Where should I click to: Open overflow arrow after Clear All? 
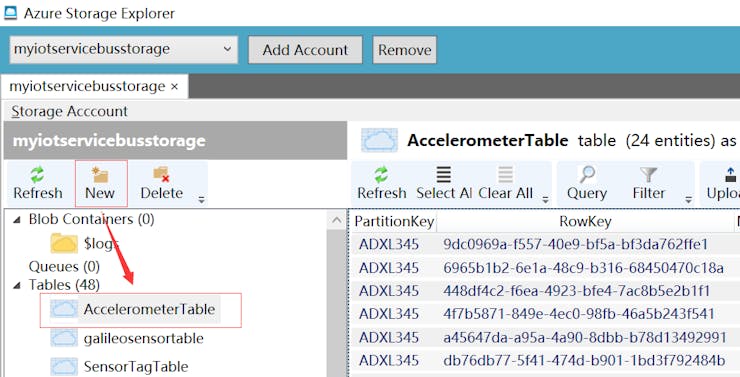tap(545, 200)
